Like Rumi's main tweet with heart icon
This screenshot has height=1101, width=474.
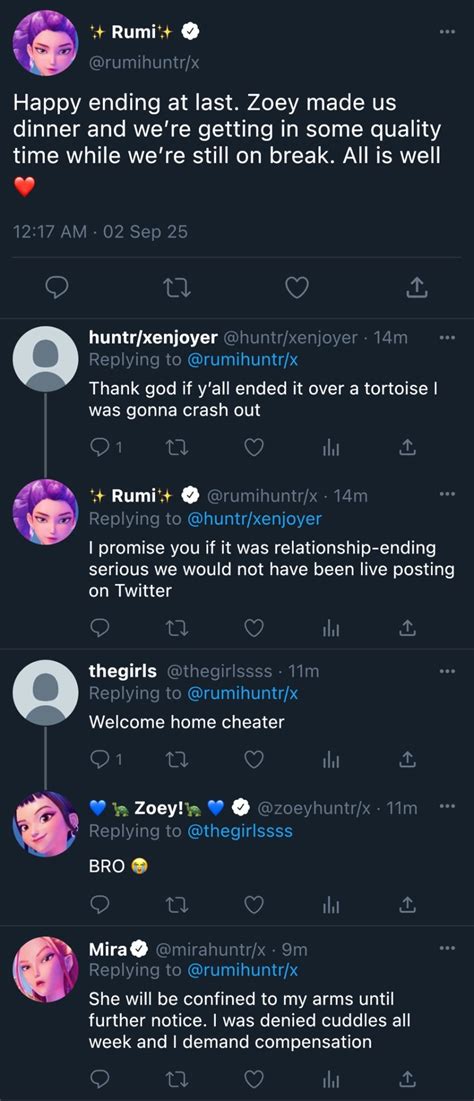pyautogui.click(x=296, y=287)
